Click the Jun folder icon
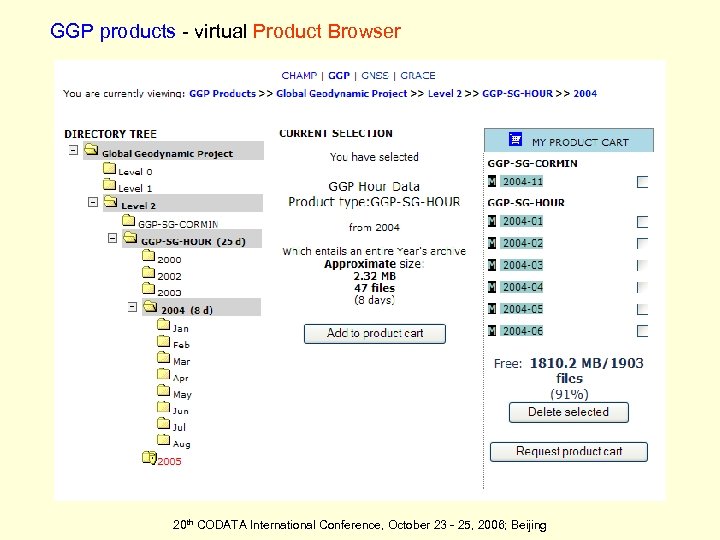The height and width of the screenshot is (540, 720). point(163,407)
